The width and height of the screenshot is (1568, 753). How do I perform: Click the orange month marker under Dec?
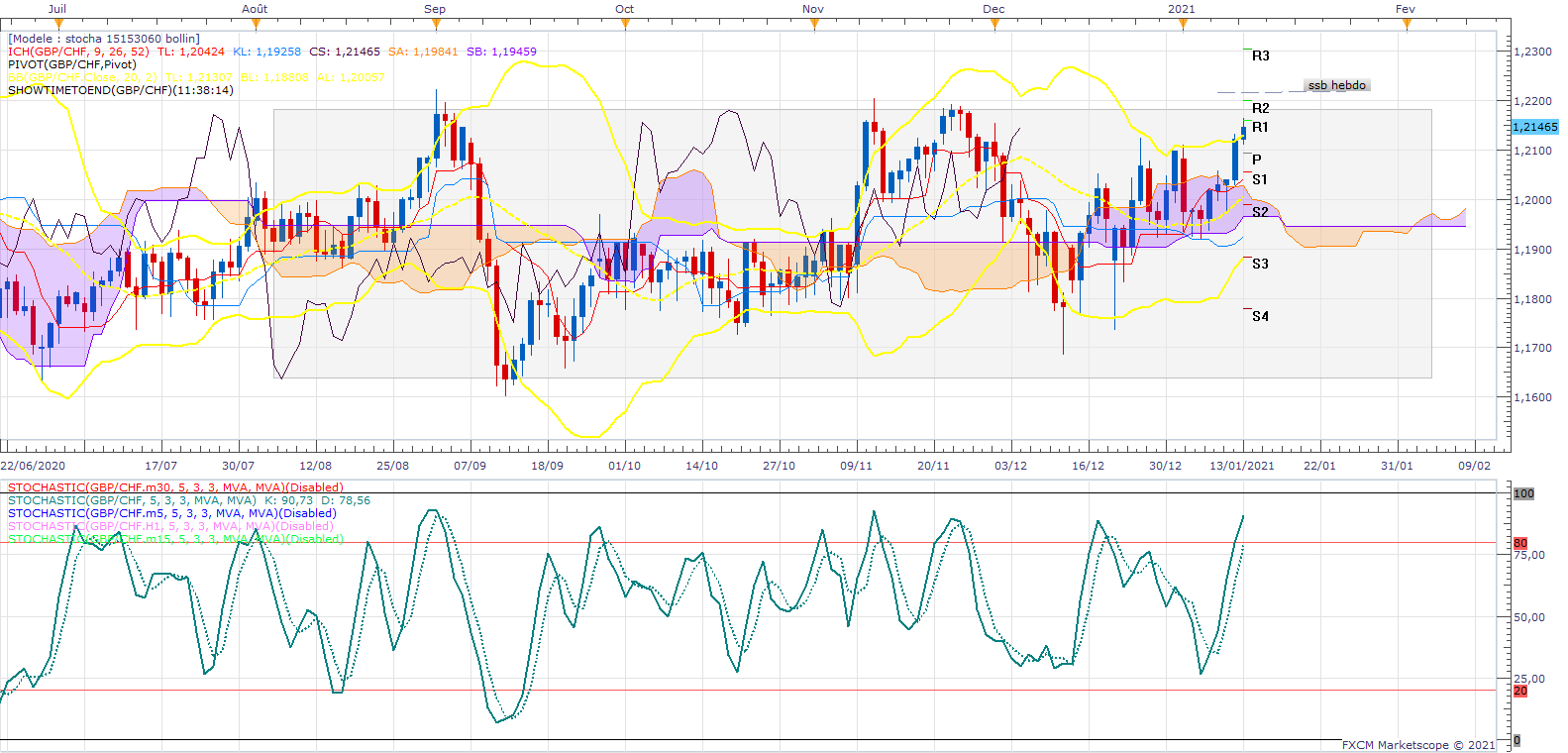coord(994,24)
